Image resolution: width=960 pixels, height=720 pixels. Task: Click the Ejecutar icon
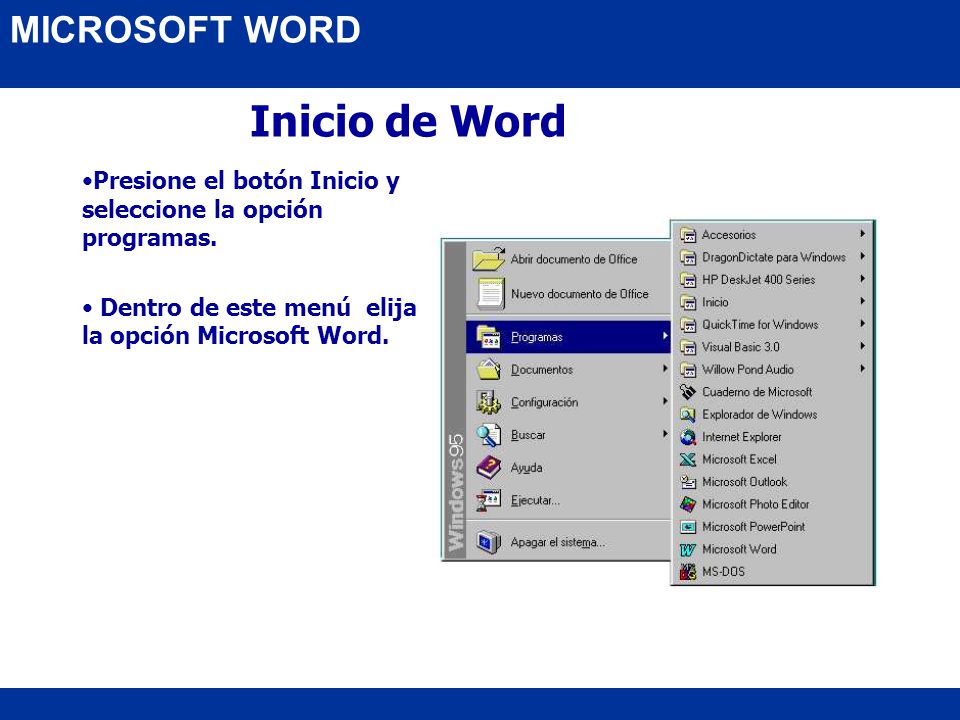click(x=489, y=501)
